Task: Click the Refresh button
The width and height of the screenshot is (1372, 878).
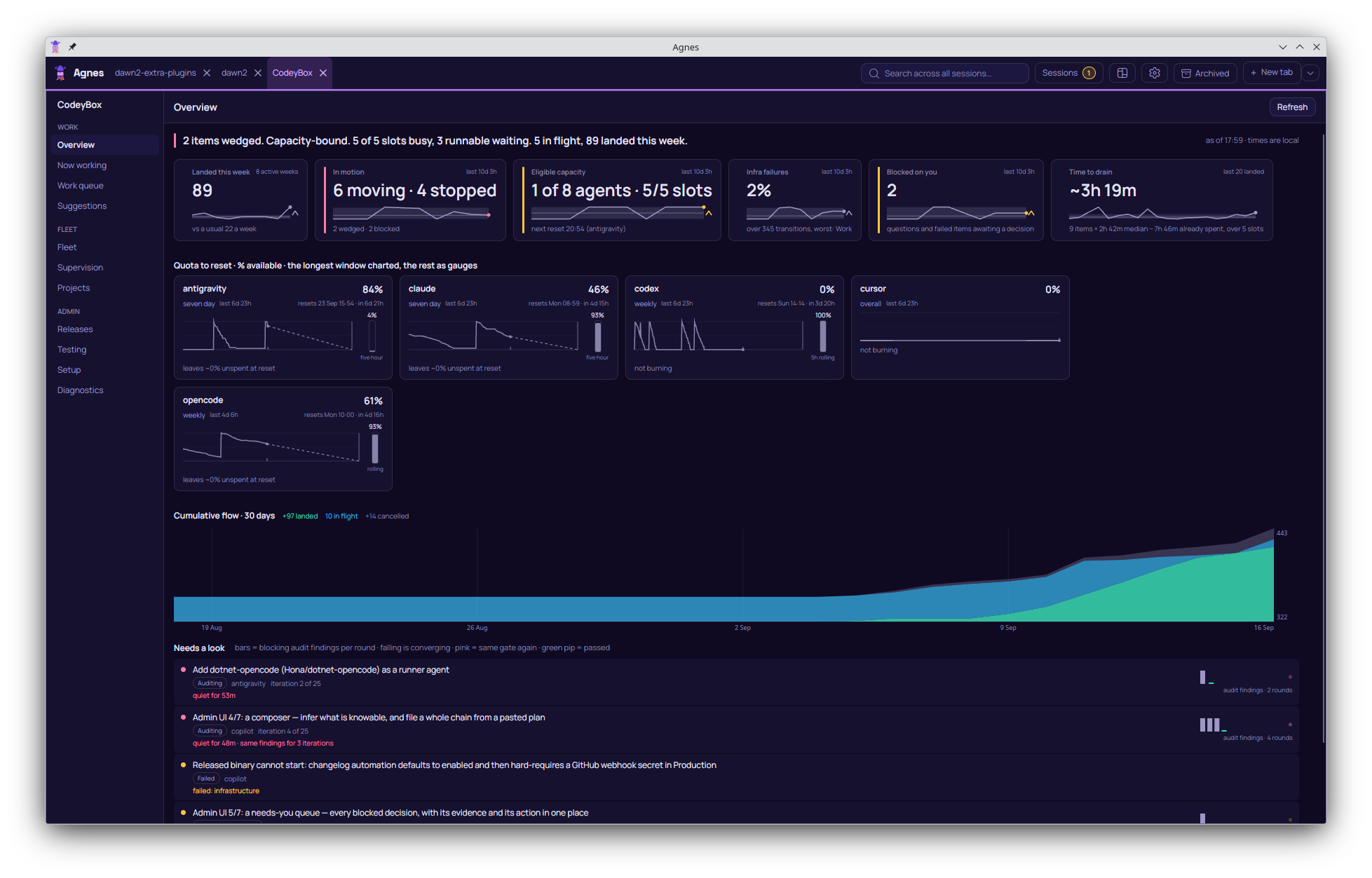Action: (x=1292, y=107)
